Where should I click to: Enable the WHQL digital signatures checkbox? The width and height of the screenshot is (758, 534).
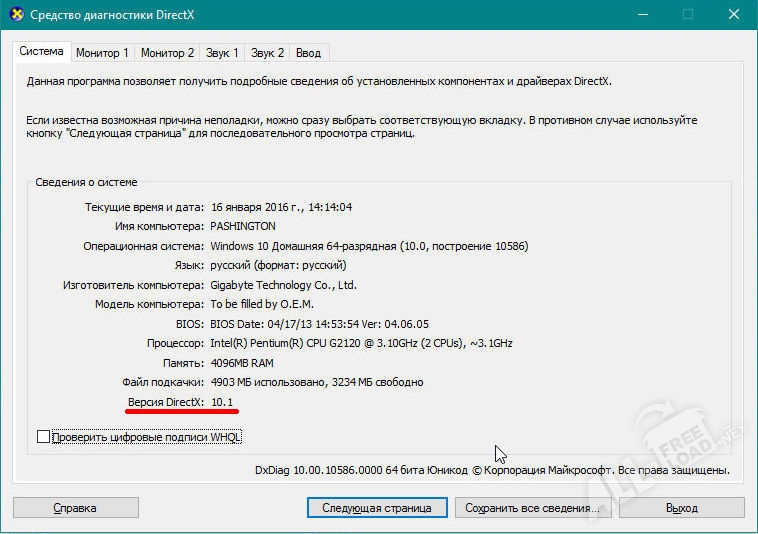[43, 437]
